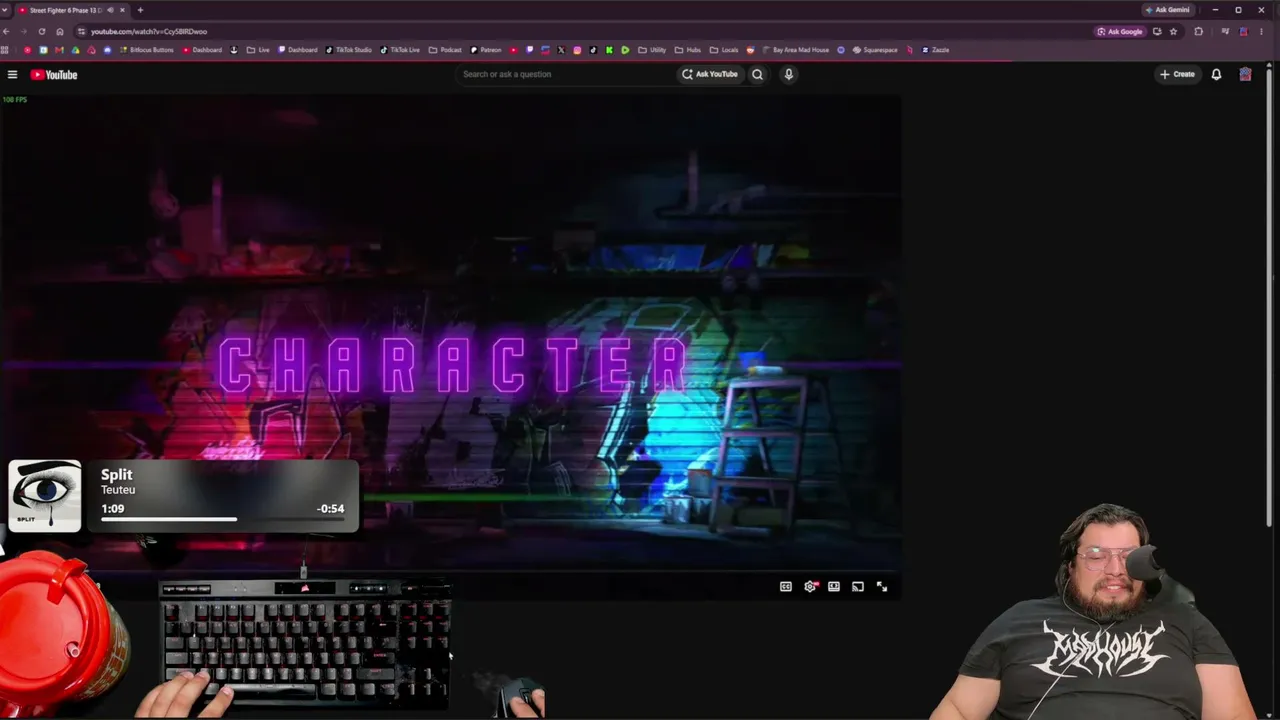
Task: Open the media control toolbar icon
Action: 1225,31
